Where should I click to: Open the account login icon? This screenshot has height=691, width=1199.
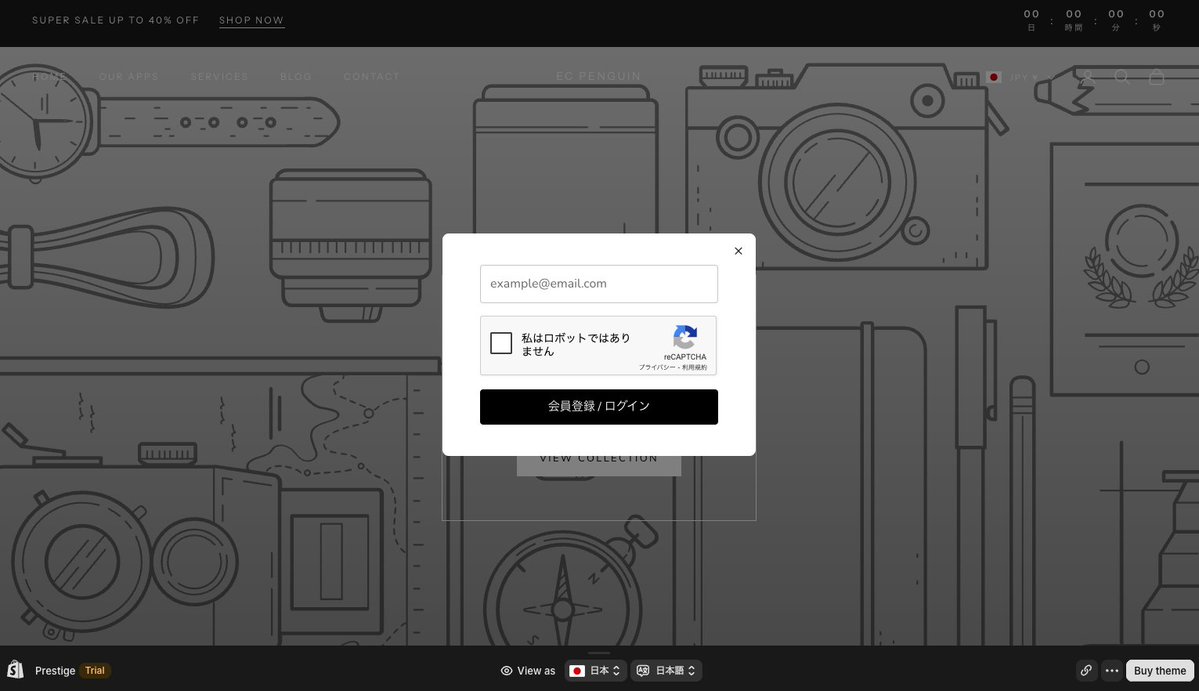1087,75
